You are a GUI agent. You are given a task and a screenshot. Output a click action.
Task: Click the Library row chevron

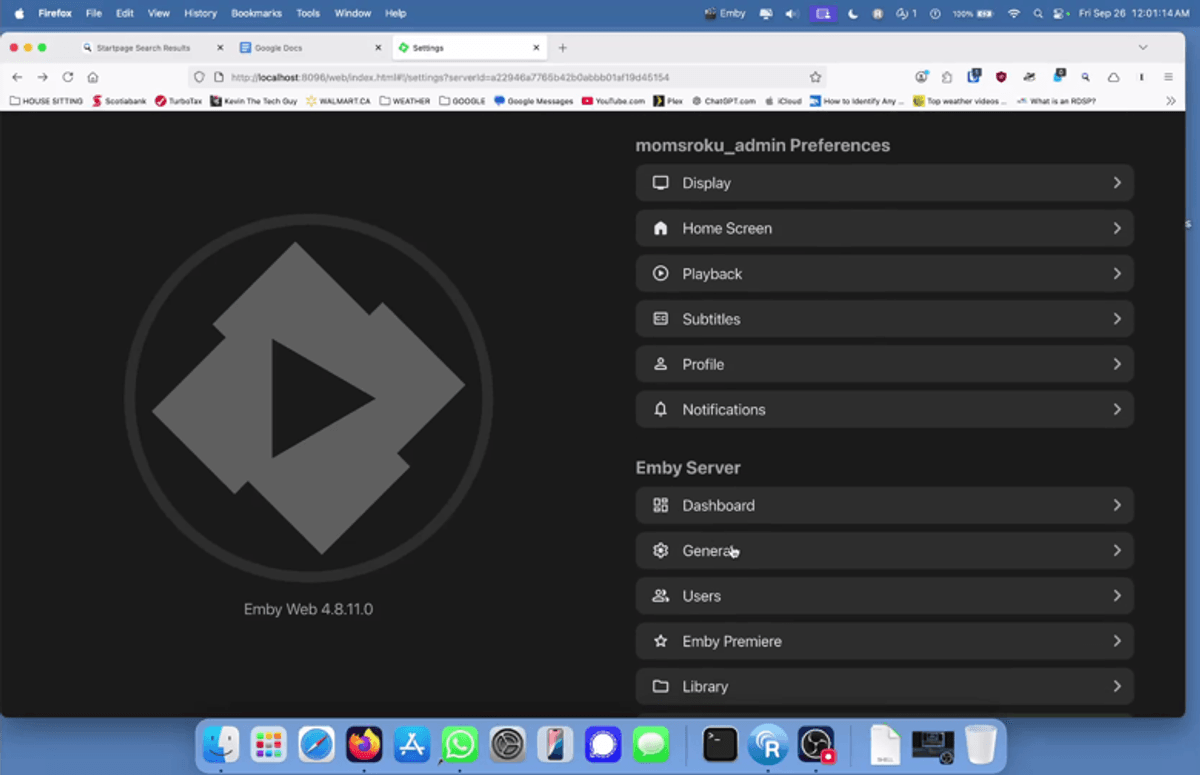(x=1116, y=687)
